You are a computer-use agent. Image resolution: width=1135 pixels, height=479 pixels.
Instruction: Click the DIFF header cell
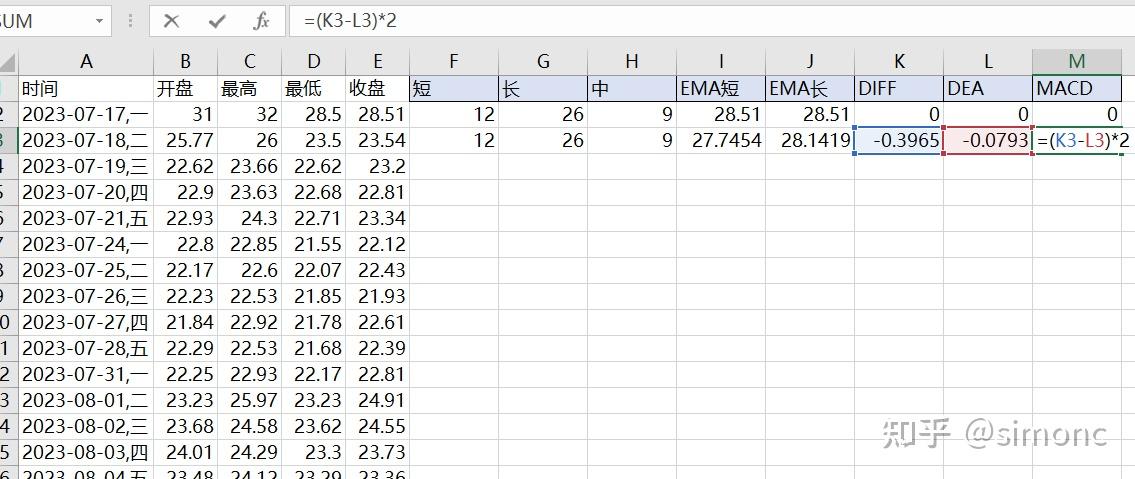[x=898, y=88]
